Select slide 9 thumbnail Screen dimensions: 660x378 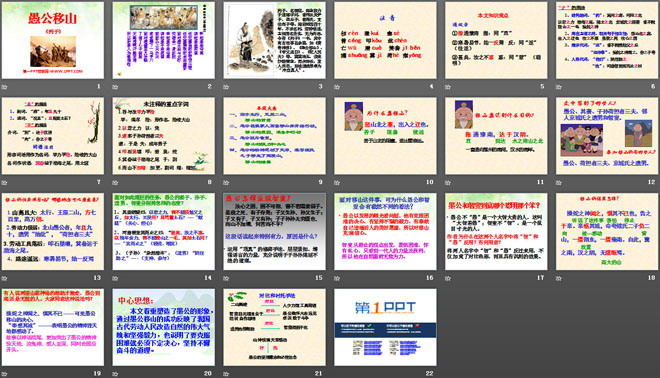coord(274,136)
